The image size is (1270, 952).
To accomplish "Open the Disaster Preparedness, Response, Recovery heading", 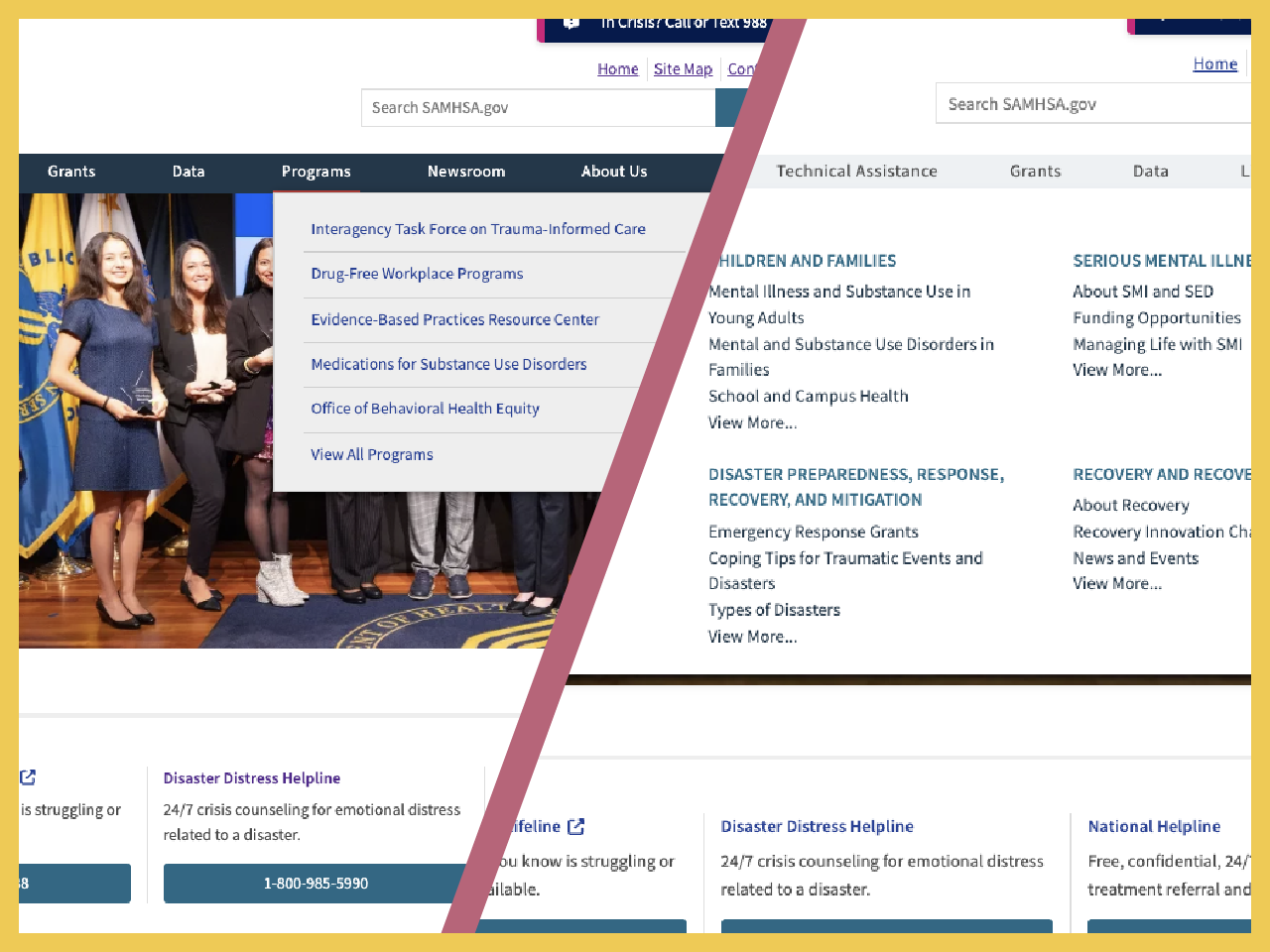I will pos(856,487).
